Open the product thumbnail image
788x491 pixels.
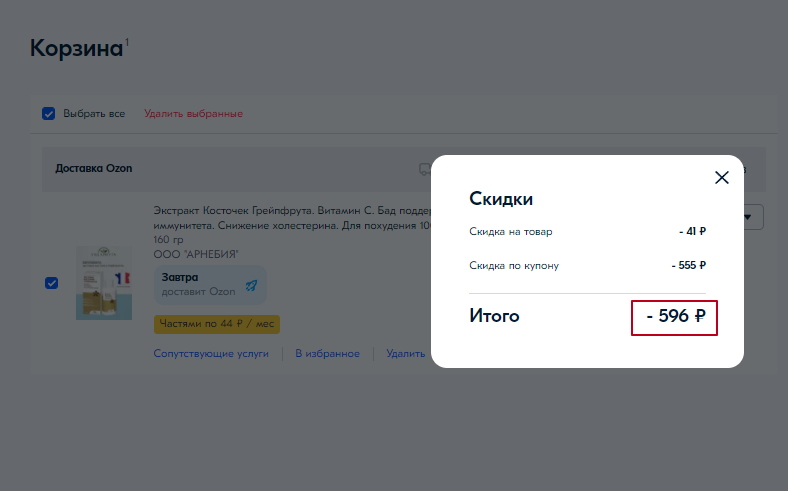tap(104, 283)
